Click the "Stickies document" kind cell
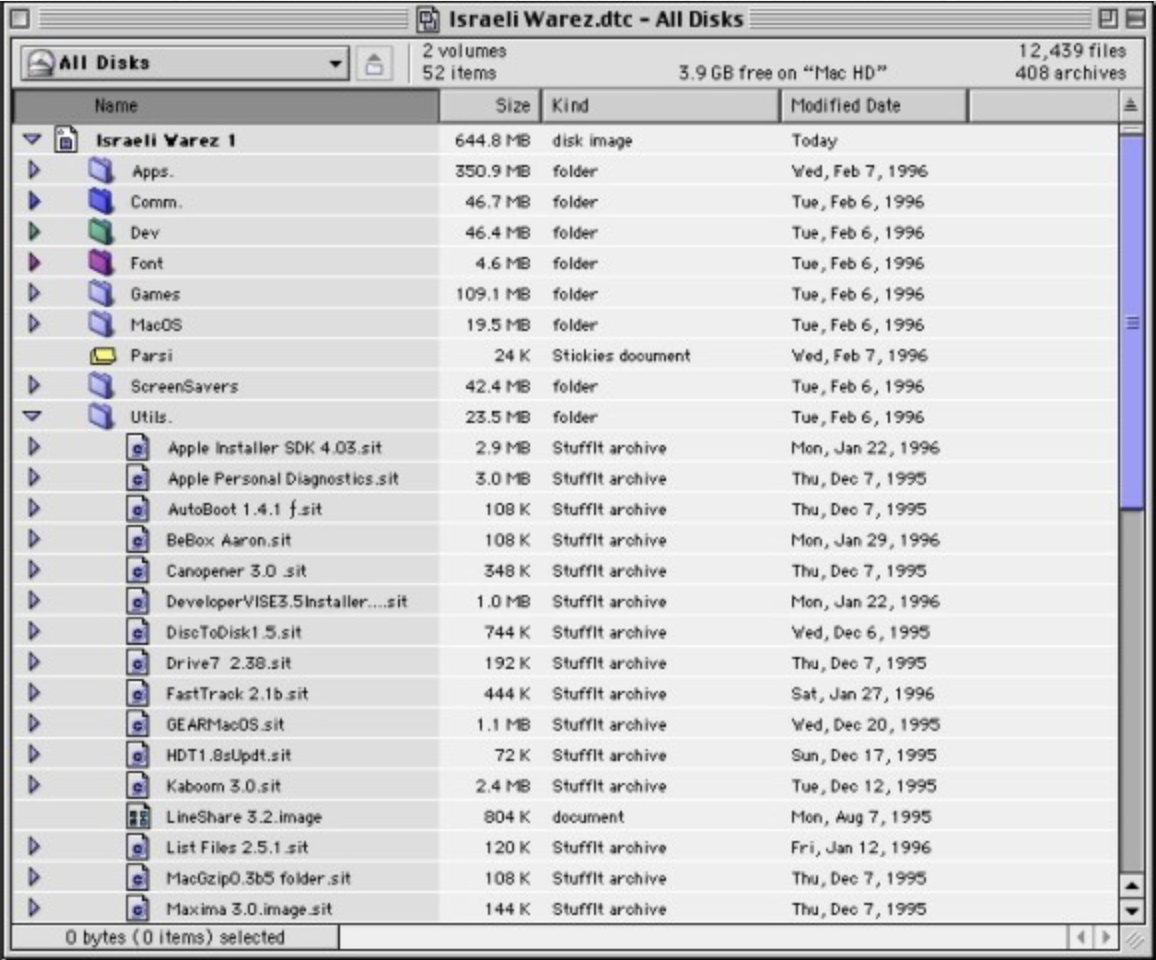The width and height of the screenshot is (1156, 960). (621, 355)
